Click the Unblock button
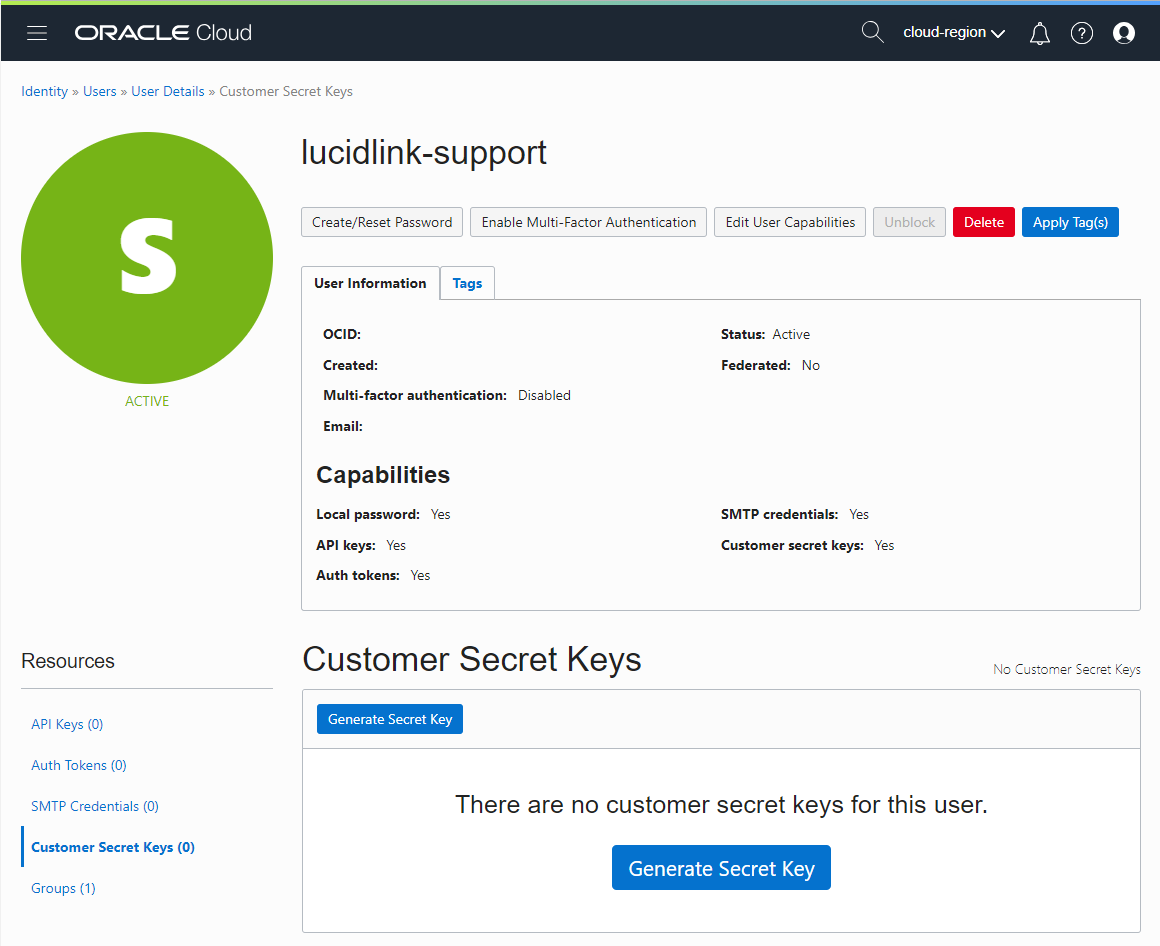This screenshot has height=946, width=1160. point(909,222)
